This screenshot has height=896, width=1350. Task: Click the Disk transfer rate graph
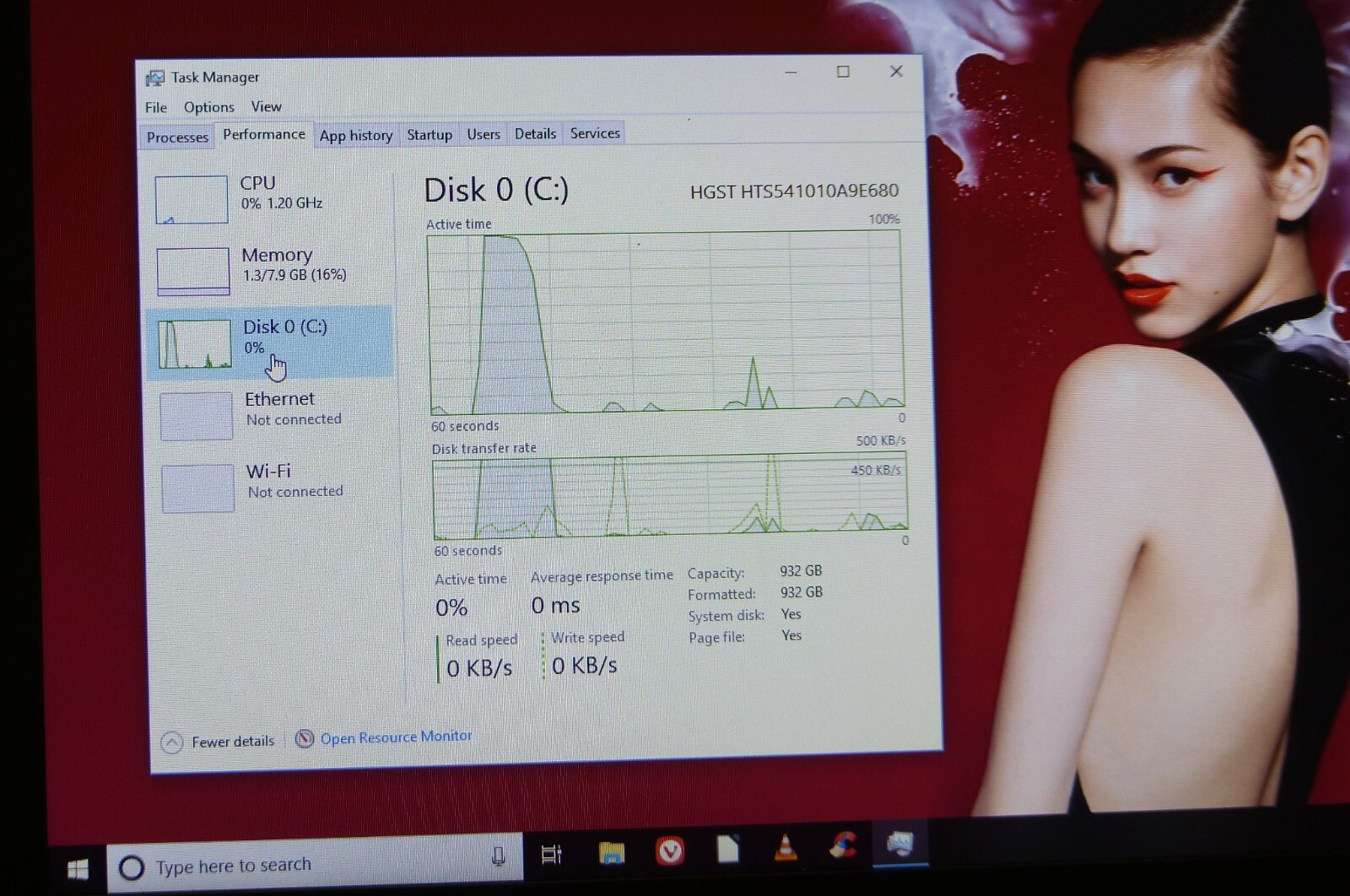(x=670, y=497)
